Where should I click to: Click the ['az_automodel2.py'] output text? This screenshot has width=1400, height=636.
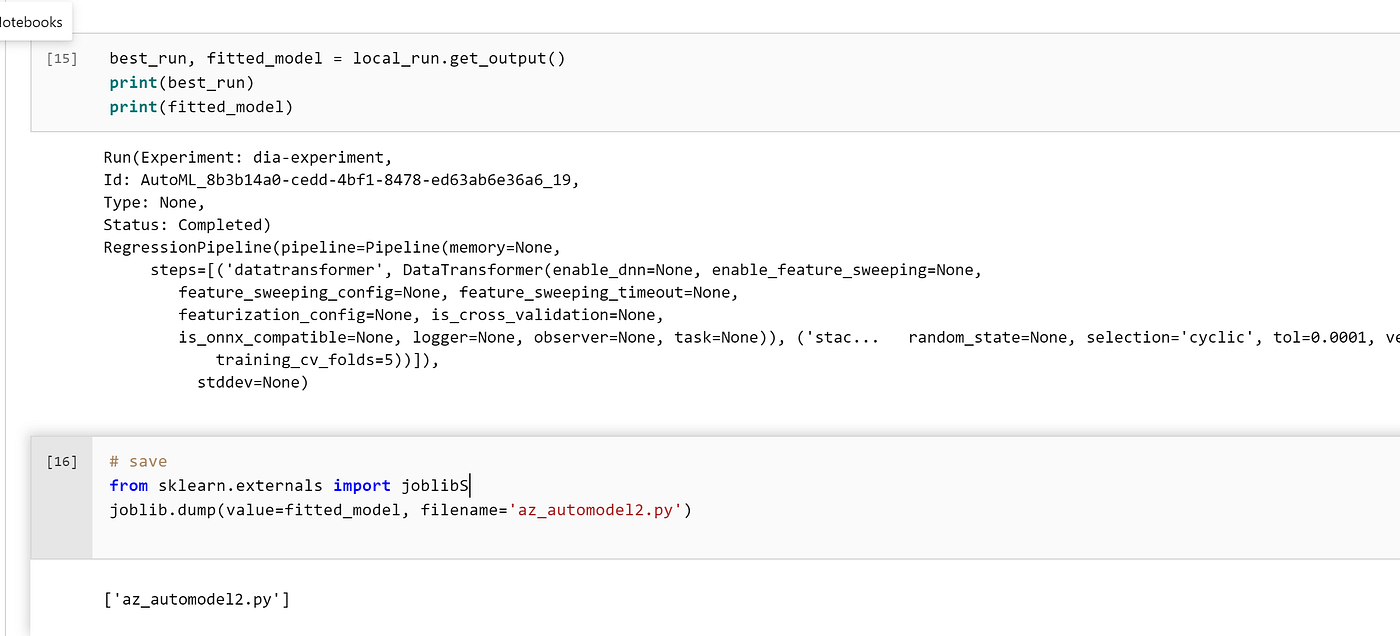196,598
